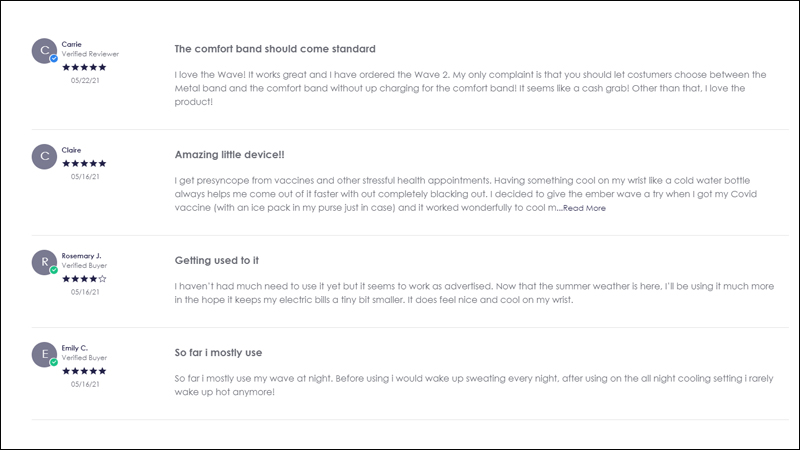Click Rosemary J.'s four-star rating

[84, 279]
